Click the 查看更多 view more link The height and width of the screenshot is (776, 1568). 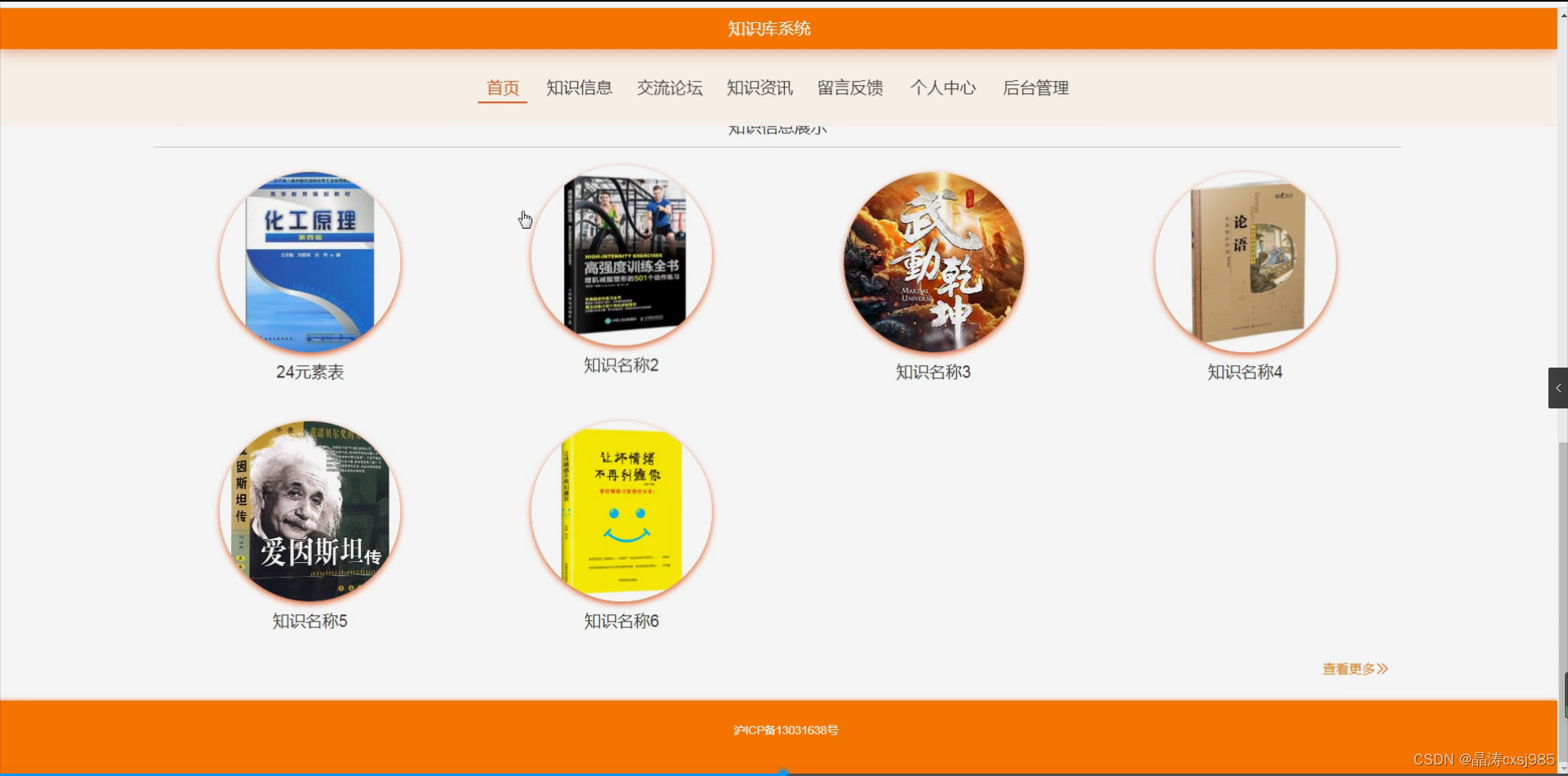(1354, 669)
